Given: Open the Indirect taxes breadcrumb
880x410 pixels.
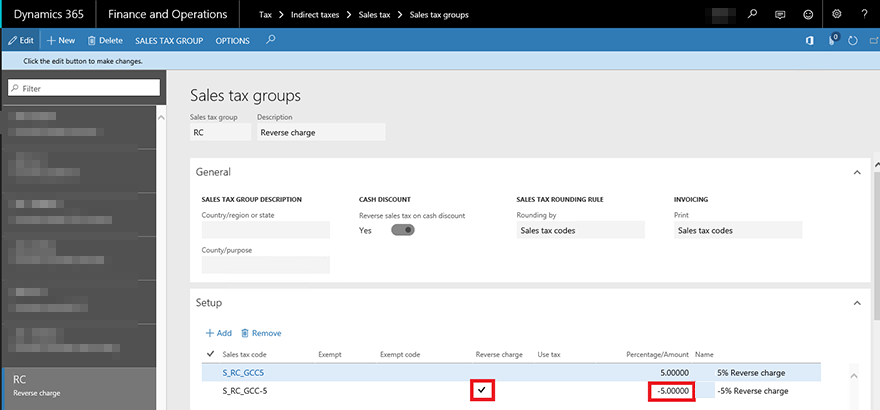Looking at the screenshot, I should click(315, 15).
